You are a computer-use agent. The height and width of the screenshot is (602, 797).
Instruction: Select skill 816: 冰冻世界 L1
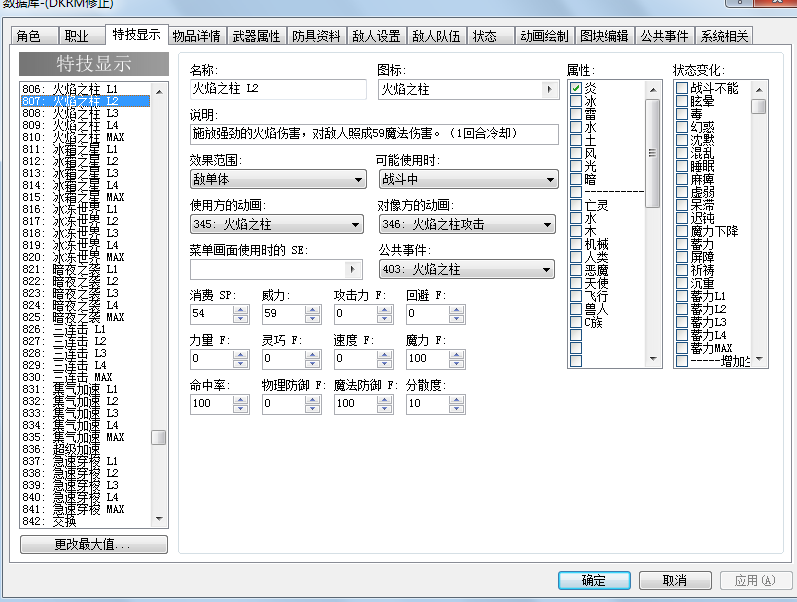tap(85, 209)
